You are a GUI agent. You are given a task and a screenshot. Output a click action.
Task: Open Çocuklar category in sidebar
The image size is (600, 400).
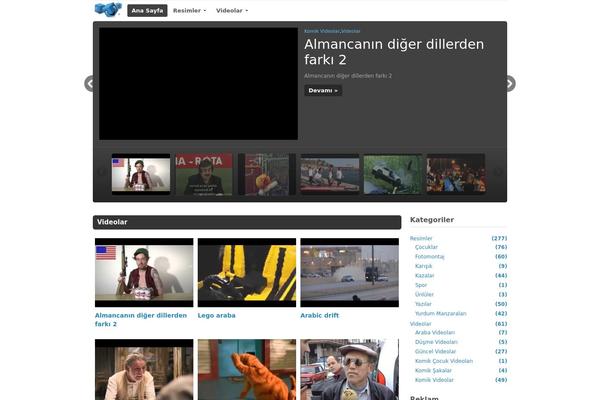pyautogui.click(x=426, y=247)
